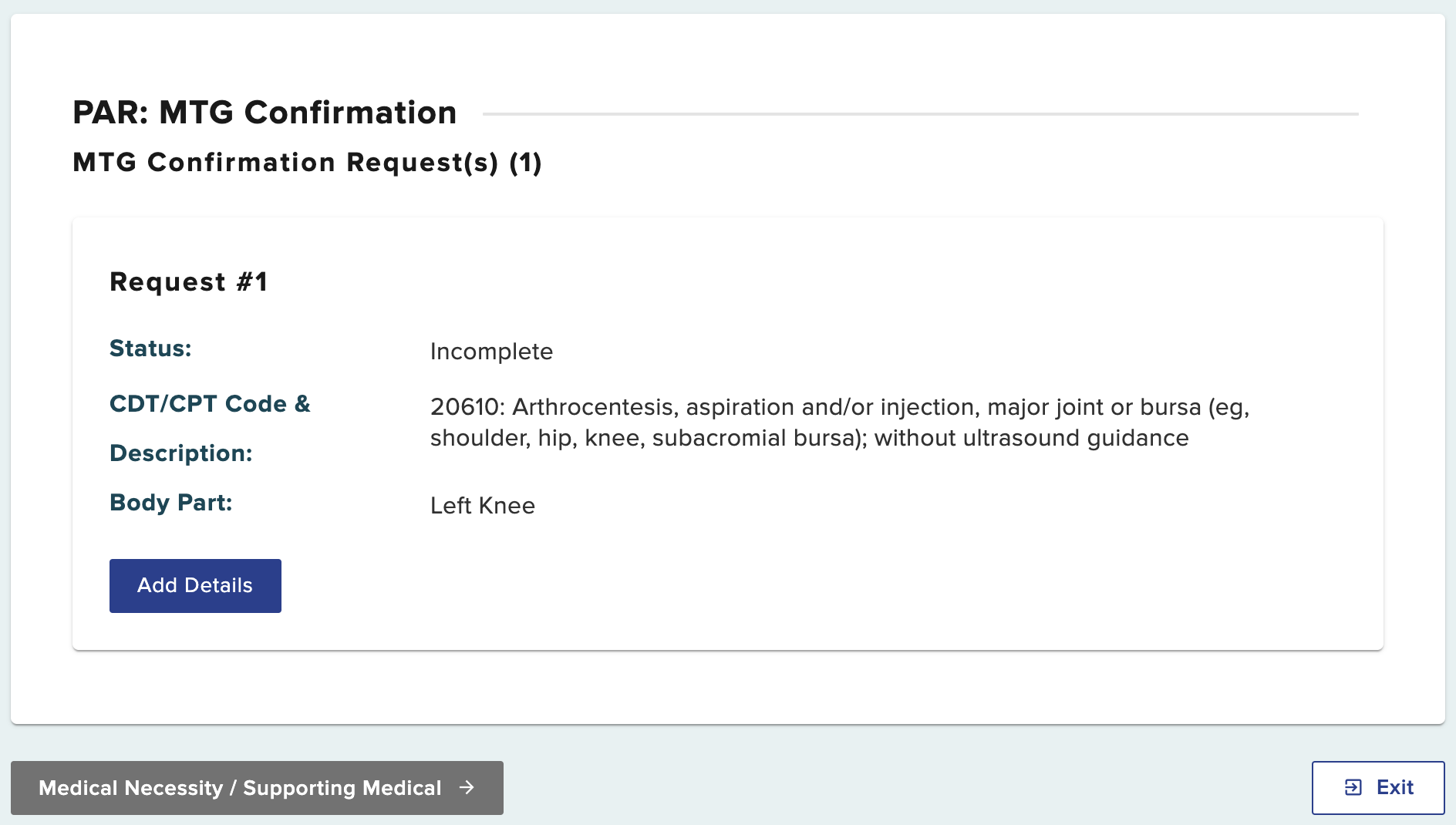Click the 20610 Arthrocentesis code text line
Image resolution: width=1456 pixels, height=825 pixels.
[839, 407]
